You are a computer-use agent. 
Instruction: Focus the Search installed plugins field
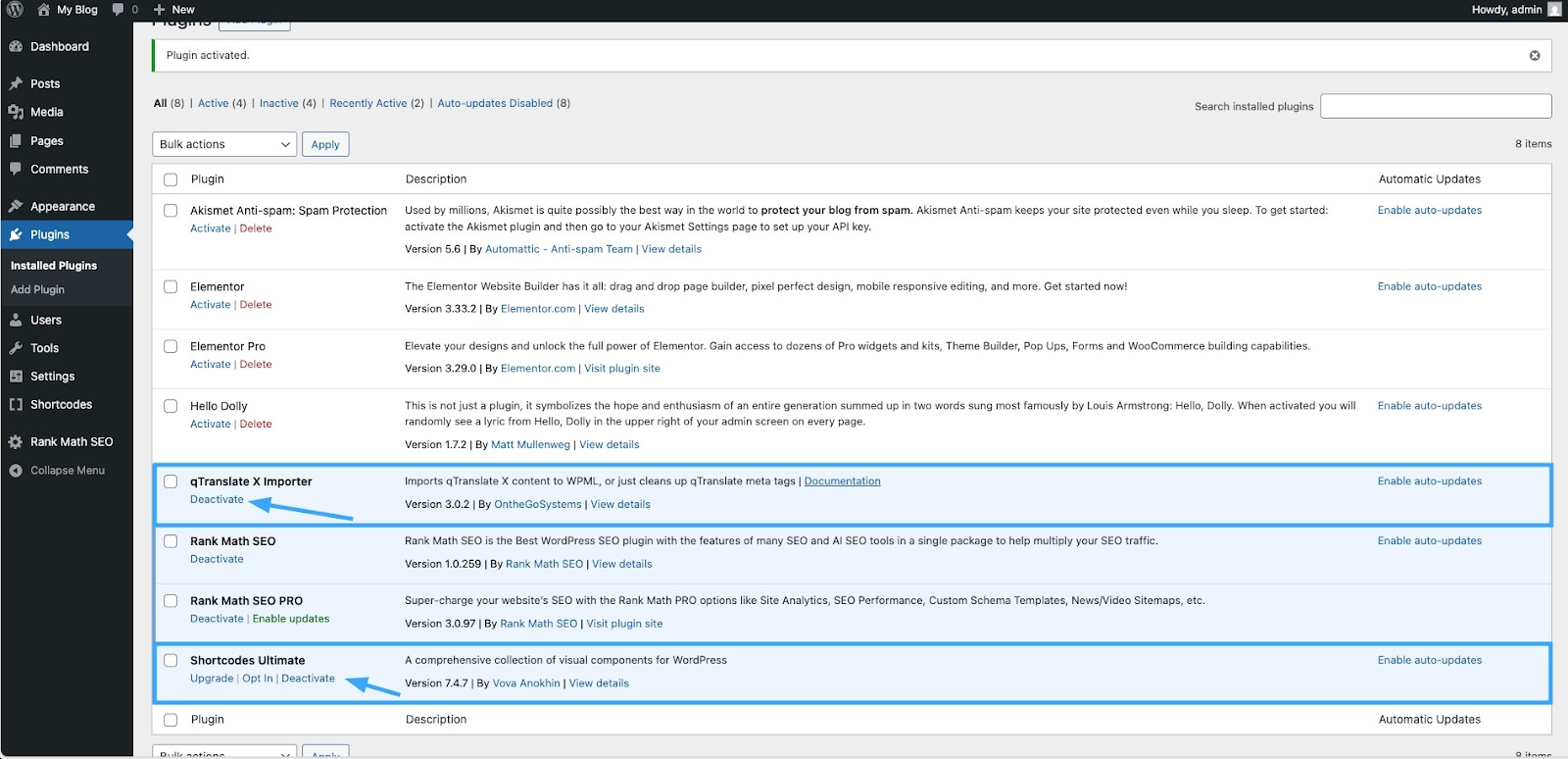pos(1435,106)
